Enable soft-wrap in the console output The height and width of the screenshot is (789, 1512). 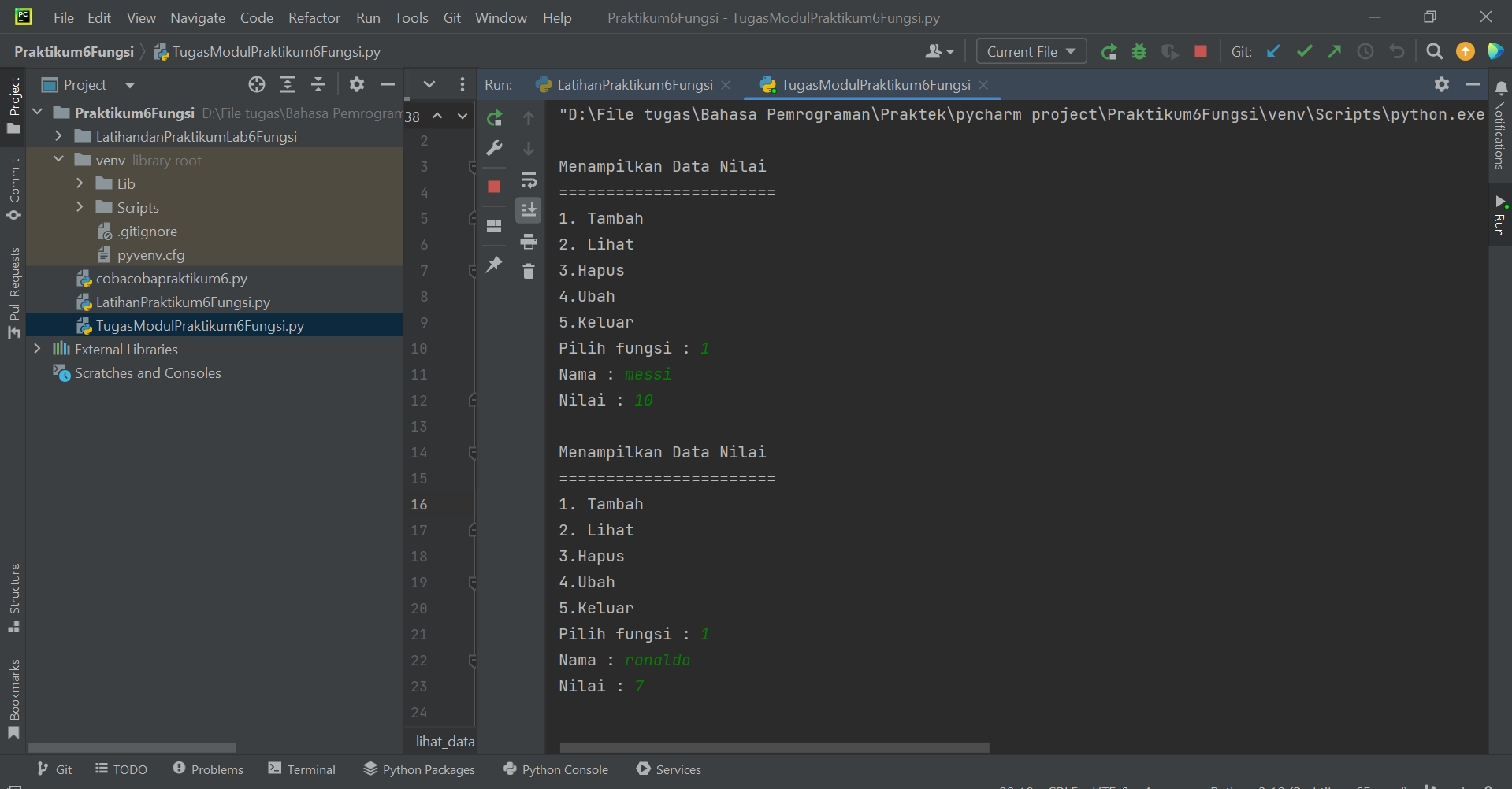(529, 180)
